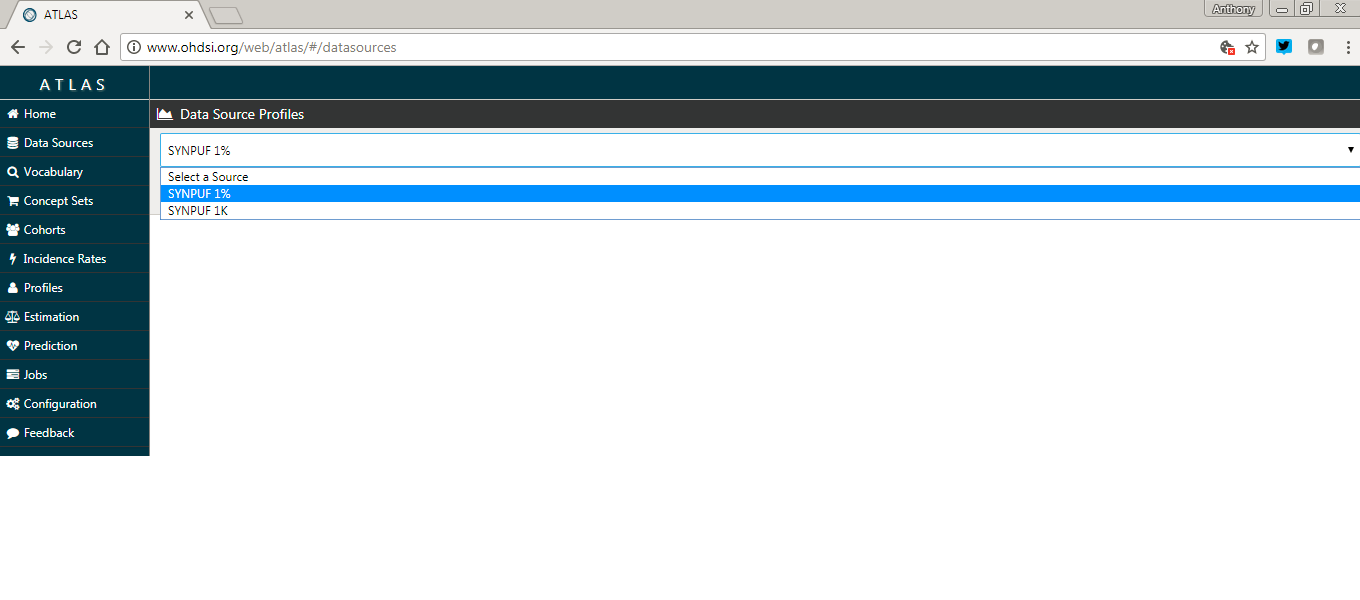Image resolution: width=1360 pixels, height=600 pixels.
Task: Choose SYNPUF 1K from the source list
Action: click(x=198, y=211)
